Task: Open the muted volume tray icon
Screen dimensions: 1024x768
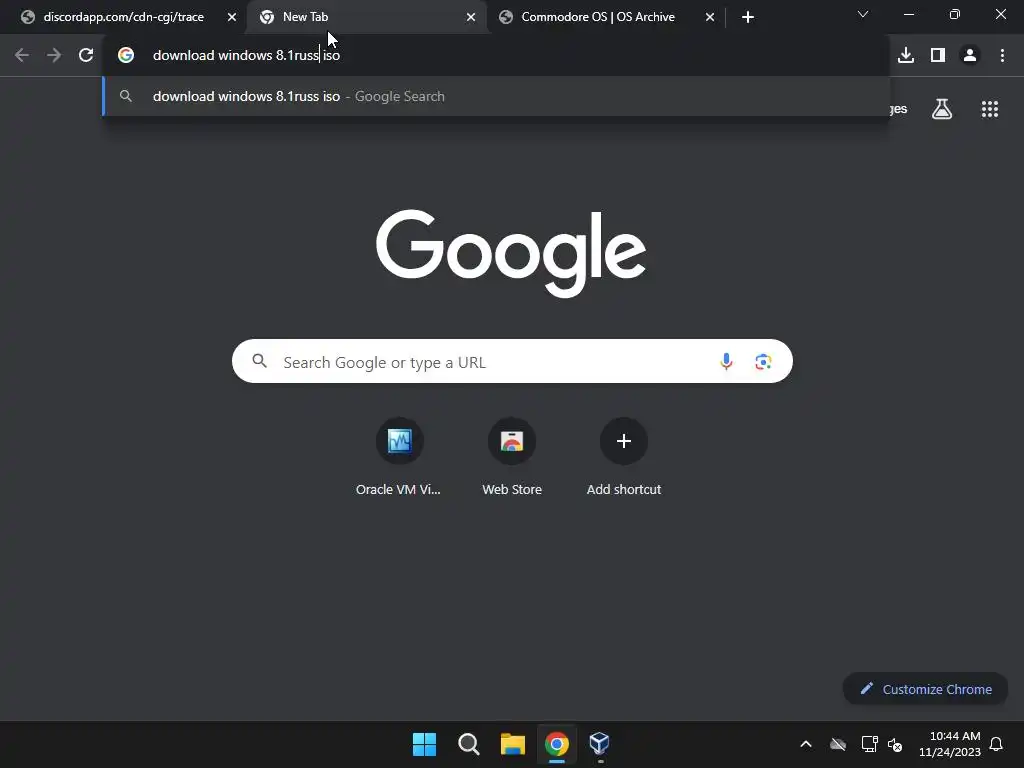Action: (895, 744)
